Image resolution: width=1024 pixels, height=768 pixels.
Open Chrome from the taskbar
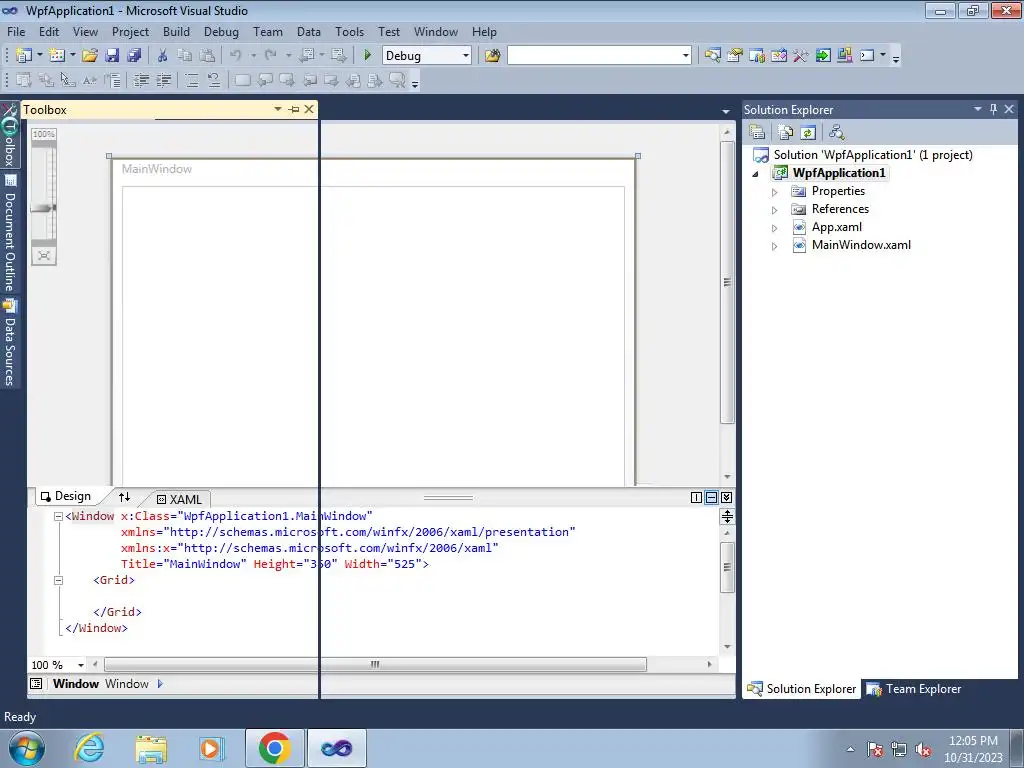click(274, 748)
